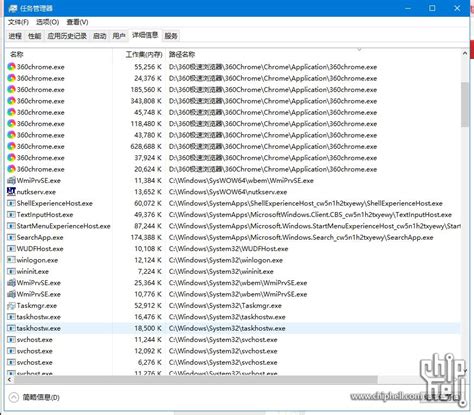Screen dimensions: 474x415
Task: Click the ShellExperienceHost.exe process icon
Action: 12,203
